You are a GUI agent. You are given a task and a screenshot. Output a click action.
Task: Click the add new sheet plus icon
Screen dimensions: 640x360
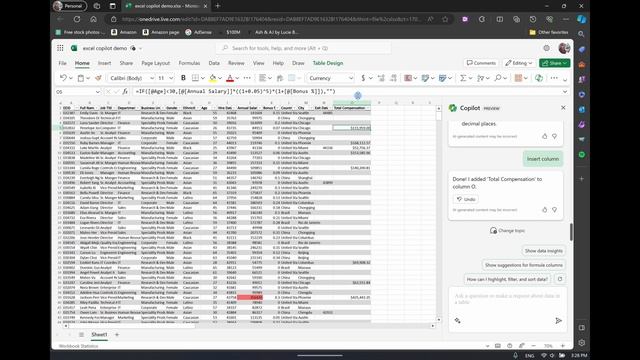click(117, 335)
